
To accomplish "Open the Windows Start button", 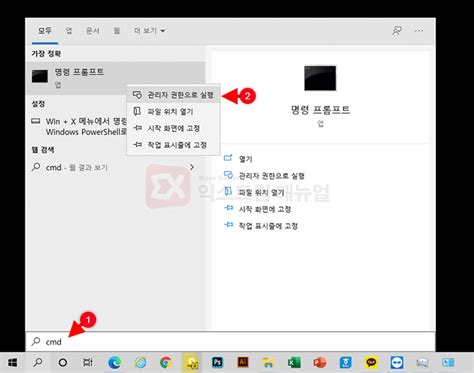I will tap(12, 362).
